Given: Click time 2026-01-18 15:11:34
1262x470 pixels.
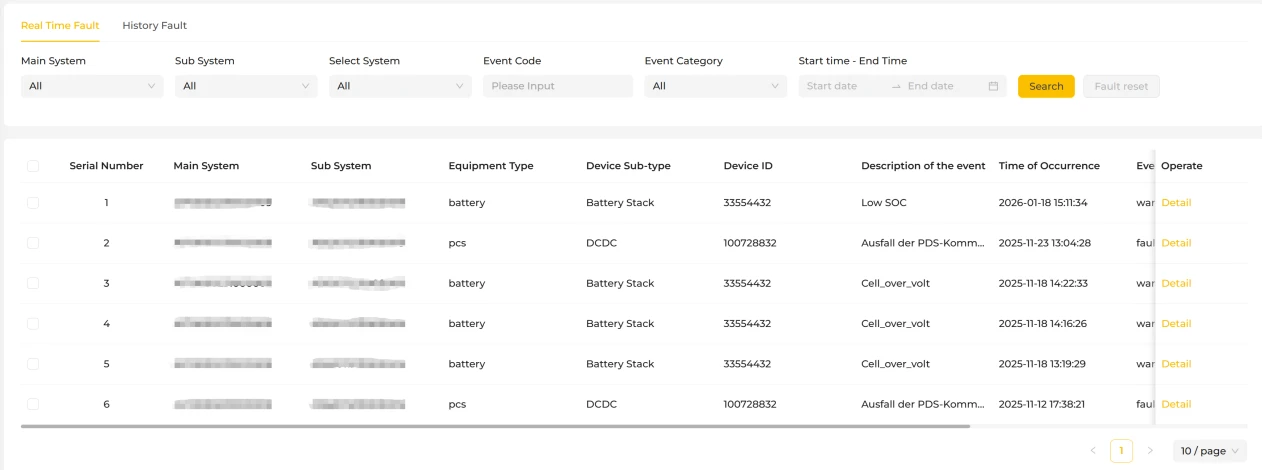Looking at the screenshot, I should (x=1043, y=203).
